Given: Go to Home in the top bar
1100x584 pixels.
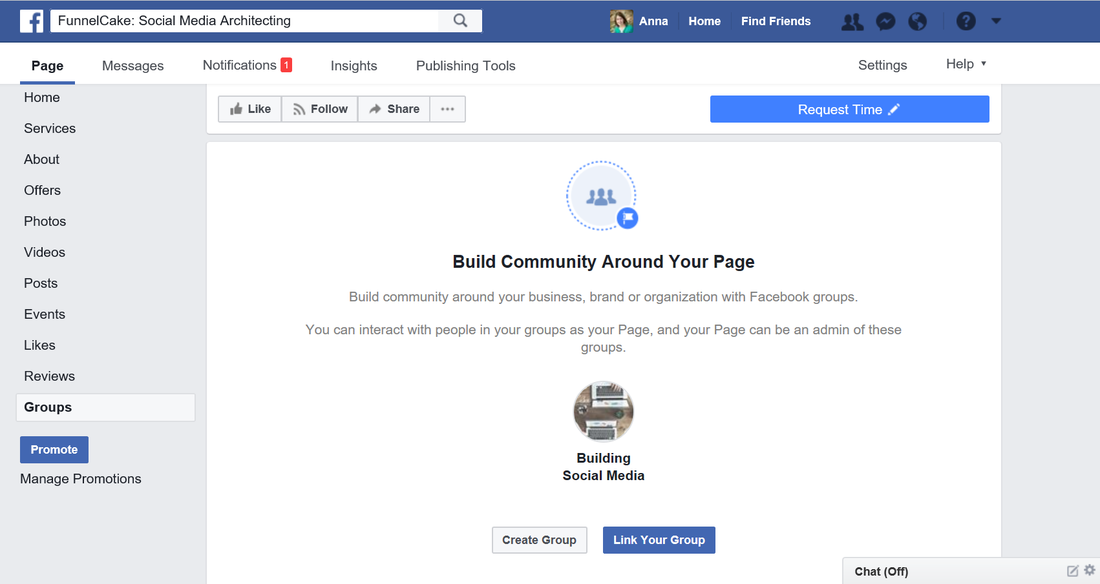Looking at the screenshot, I should pyautogui.click(x=704, y=21).
